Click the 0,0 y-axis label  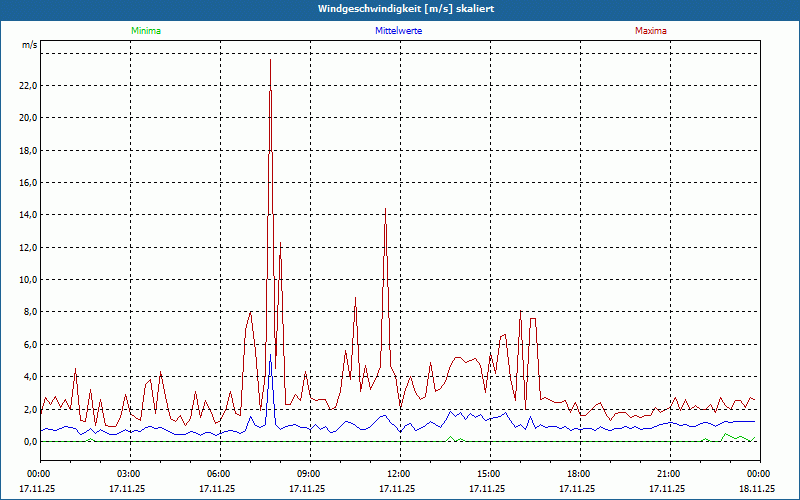pos(30,442)
